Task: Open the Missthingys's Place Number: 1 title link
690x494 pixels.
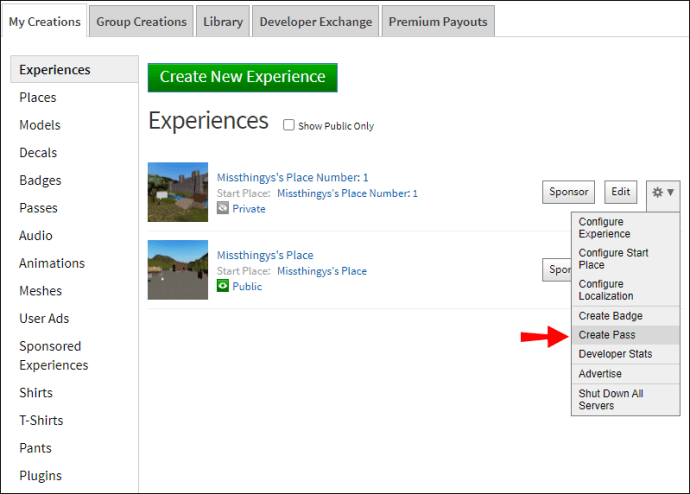Action: (x=292, y=177)
